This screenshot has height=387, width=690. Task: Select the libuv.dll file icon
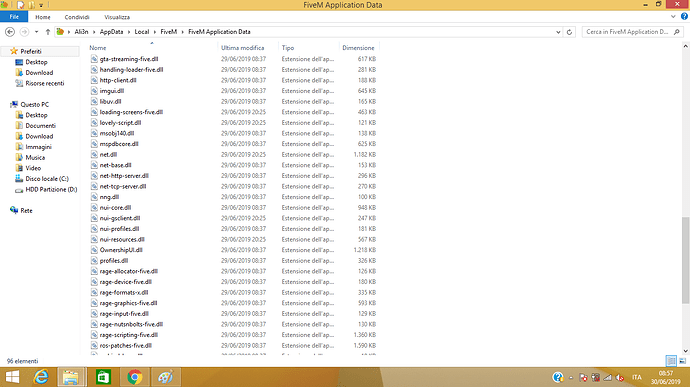(x=94, y=101)
